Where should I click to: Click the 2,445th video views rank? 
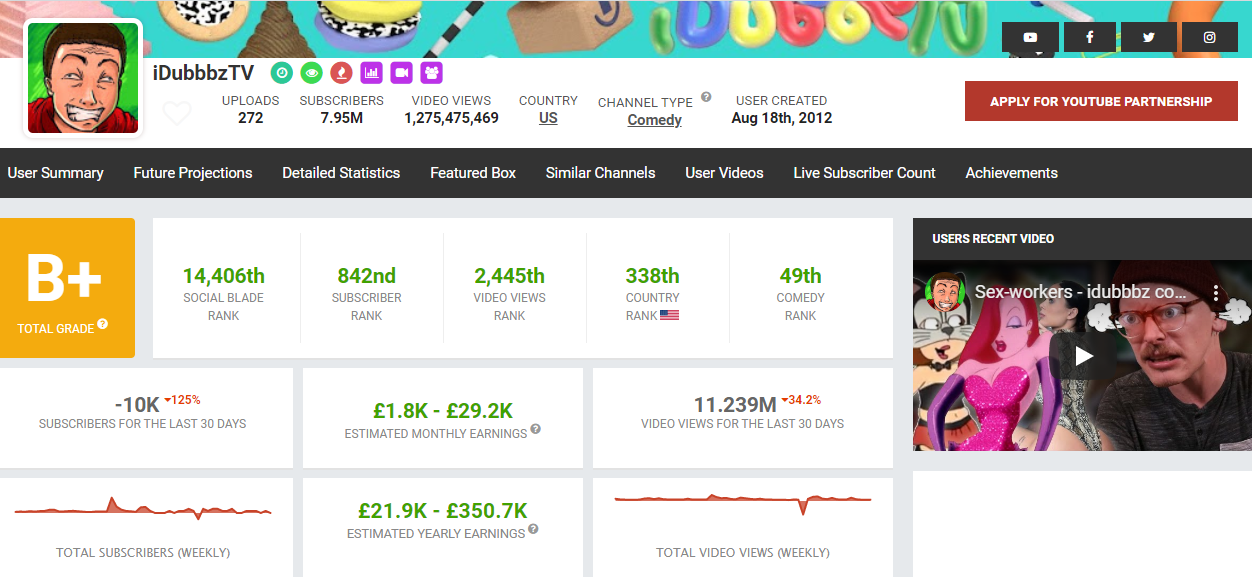click(509, 276)
